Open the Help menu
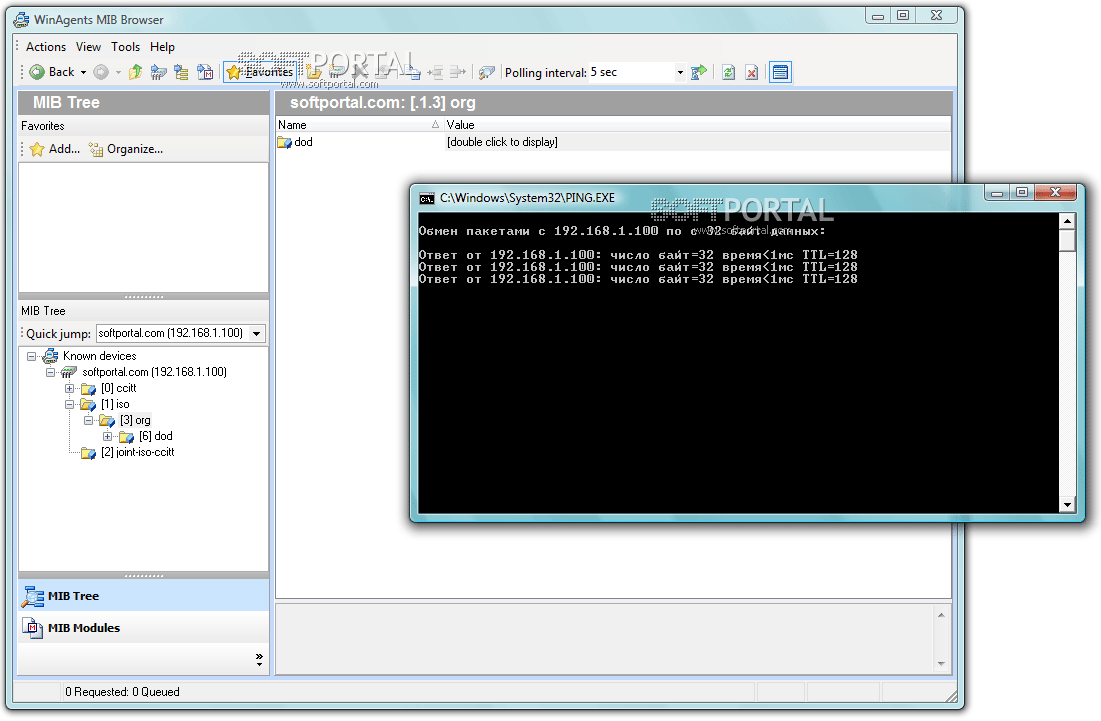This screenshot has height=721, width=1101. tap(162, 46)
